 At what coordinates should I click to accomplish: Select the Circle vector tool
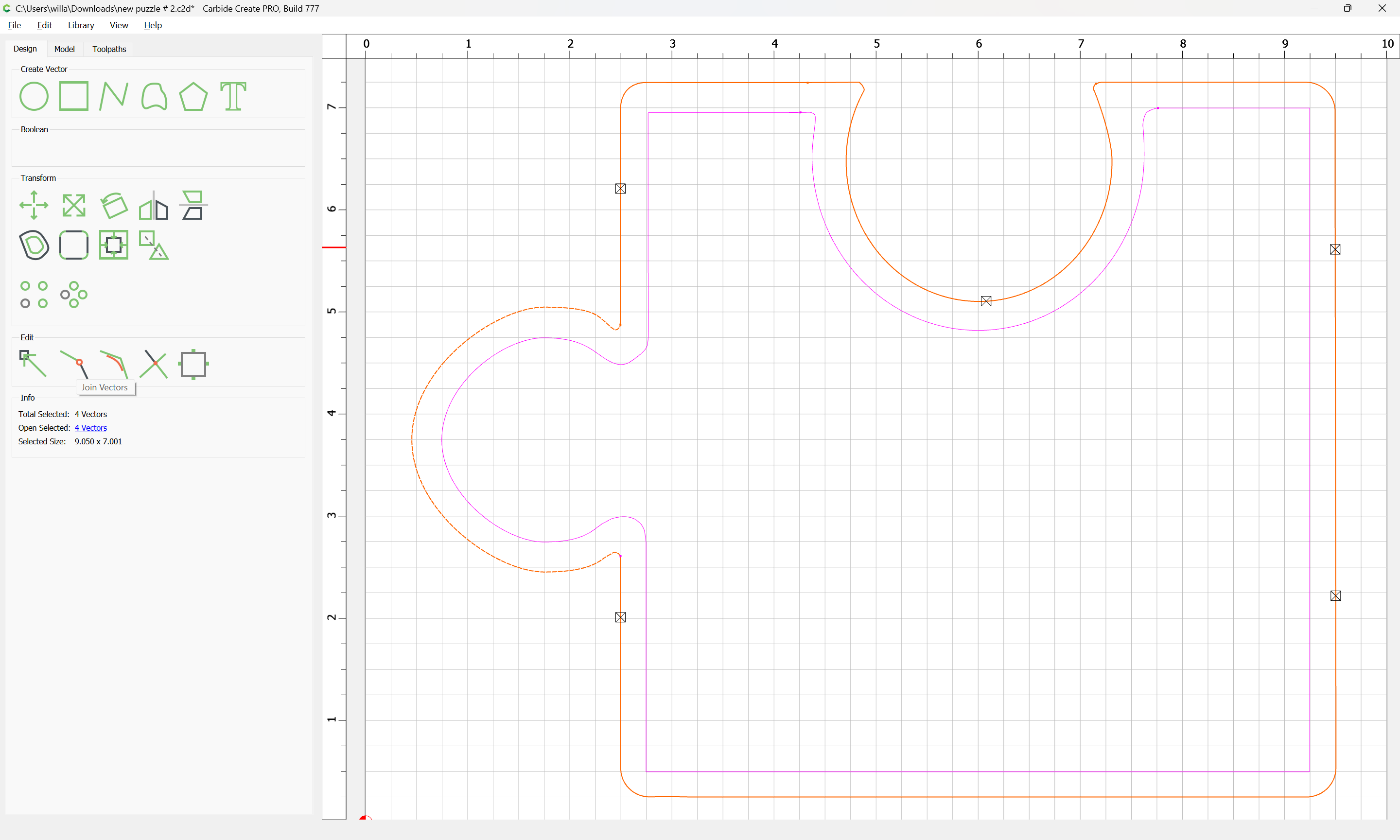[34, 96]
